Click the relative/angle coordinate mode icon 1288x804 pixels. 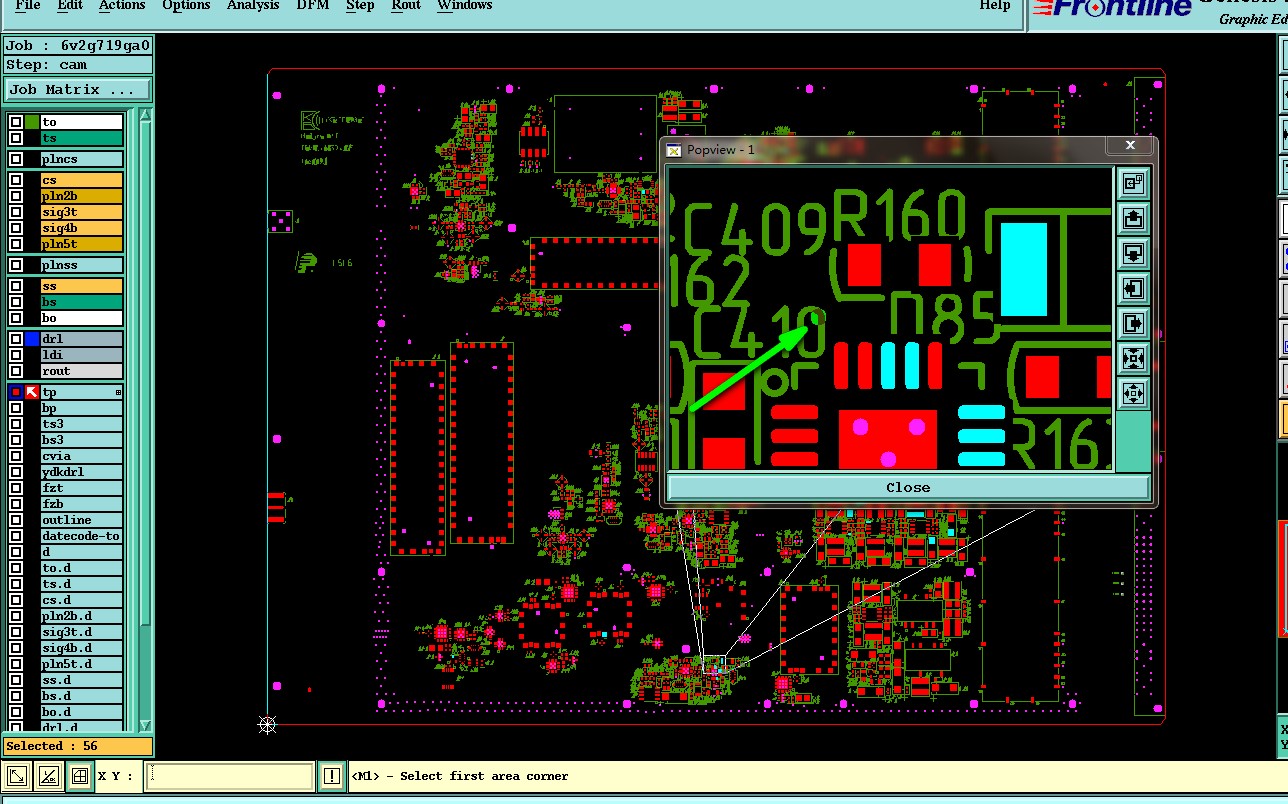[x=48, y=776]
